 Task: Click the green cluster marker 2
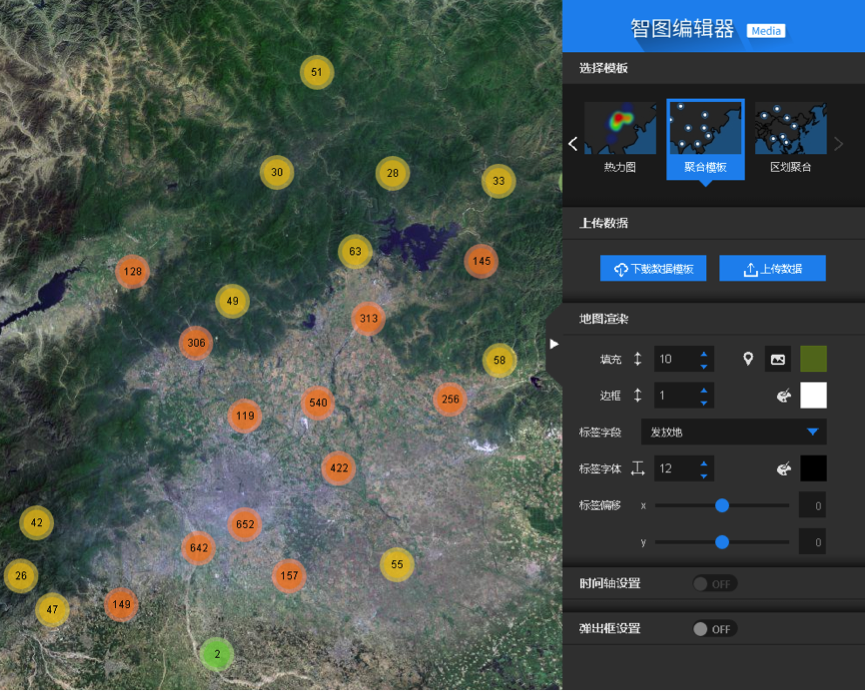(217, 654)
